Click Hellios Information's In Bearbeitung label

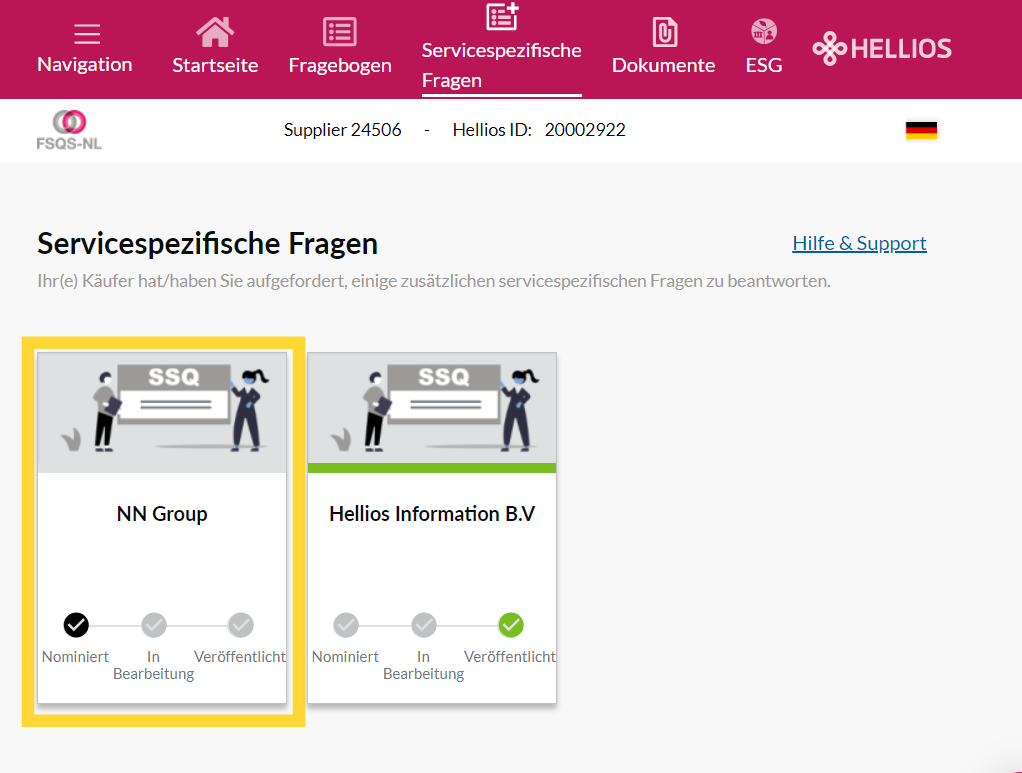tap(424, 665)
